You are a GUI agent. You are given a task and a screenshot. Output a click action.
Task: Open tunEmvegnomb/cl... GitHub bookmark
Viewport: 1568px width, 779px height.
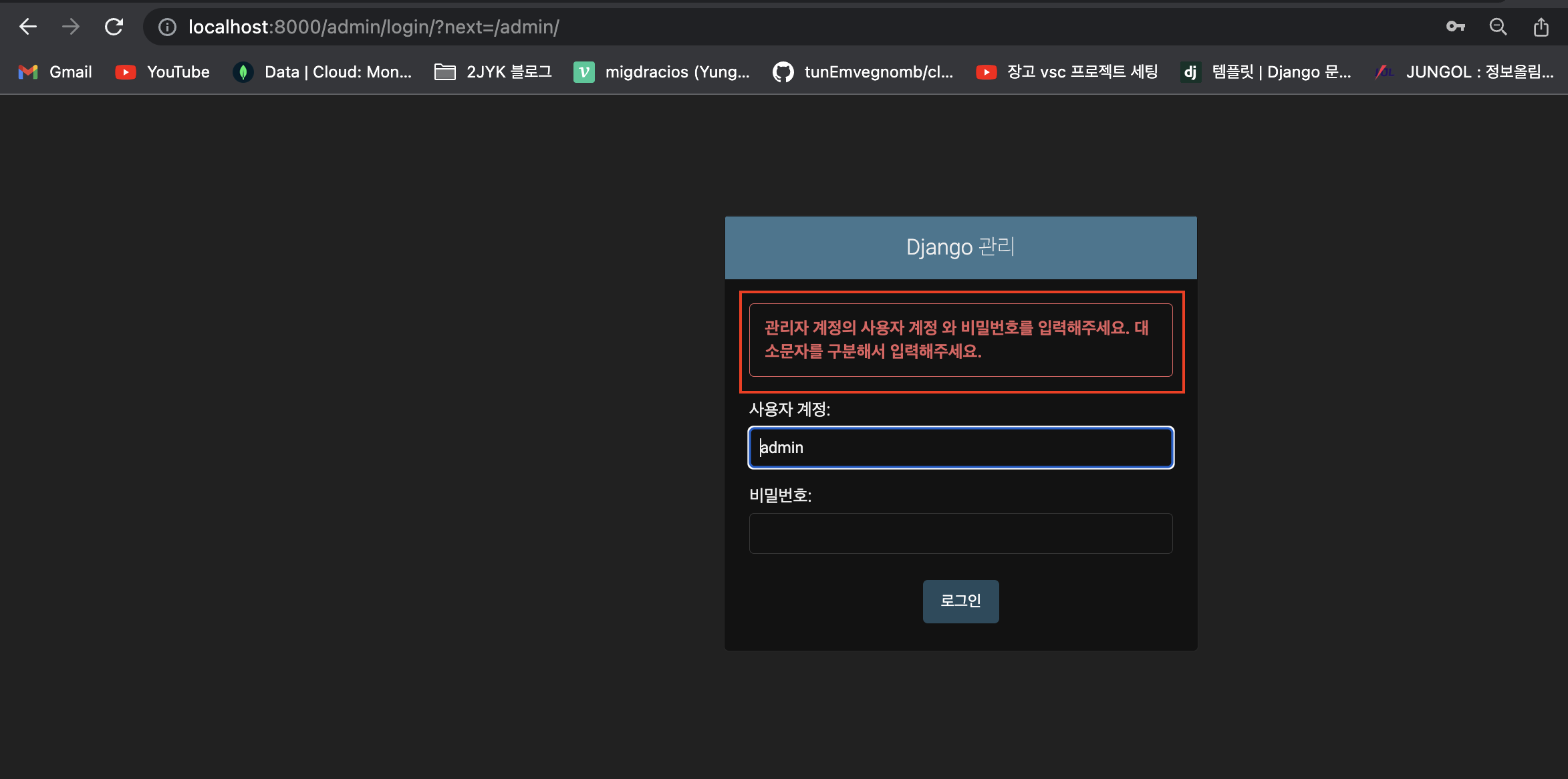coord(863,71)
